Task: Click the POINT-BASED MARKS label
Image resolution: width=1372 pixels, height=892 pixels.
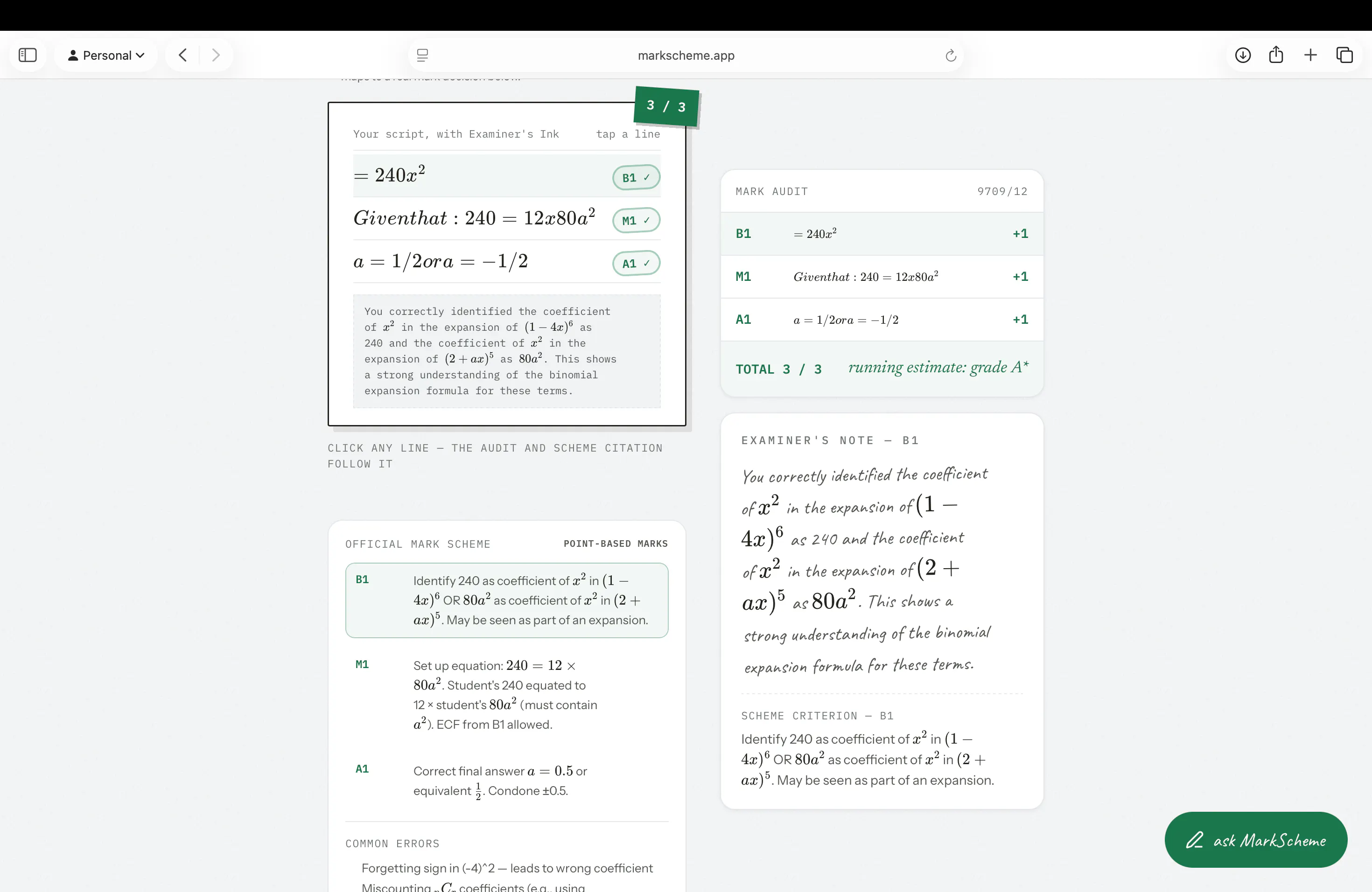Action: coord(616,544)
